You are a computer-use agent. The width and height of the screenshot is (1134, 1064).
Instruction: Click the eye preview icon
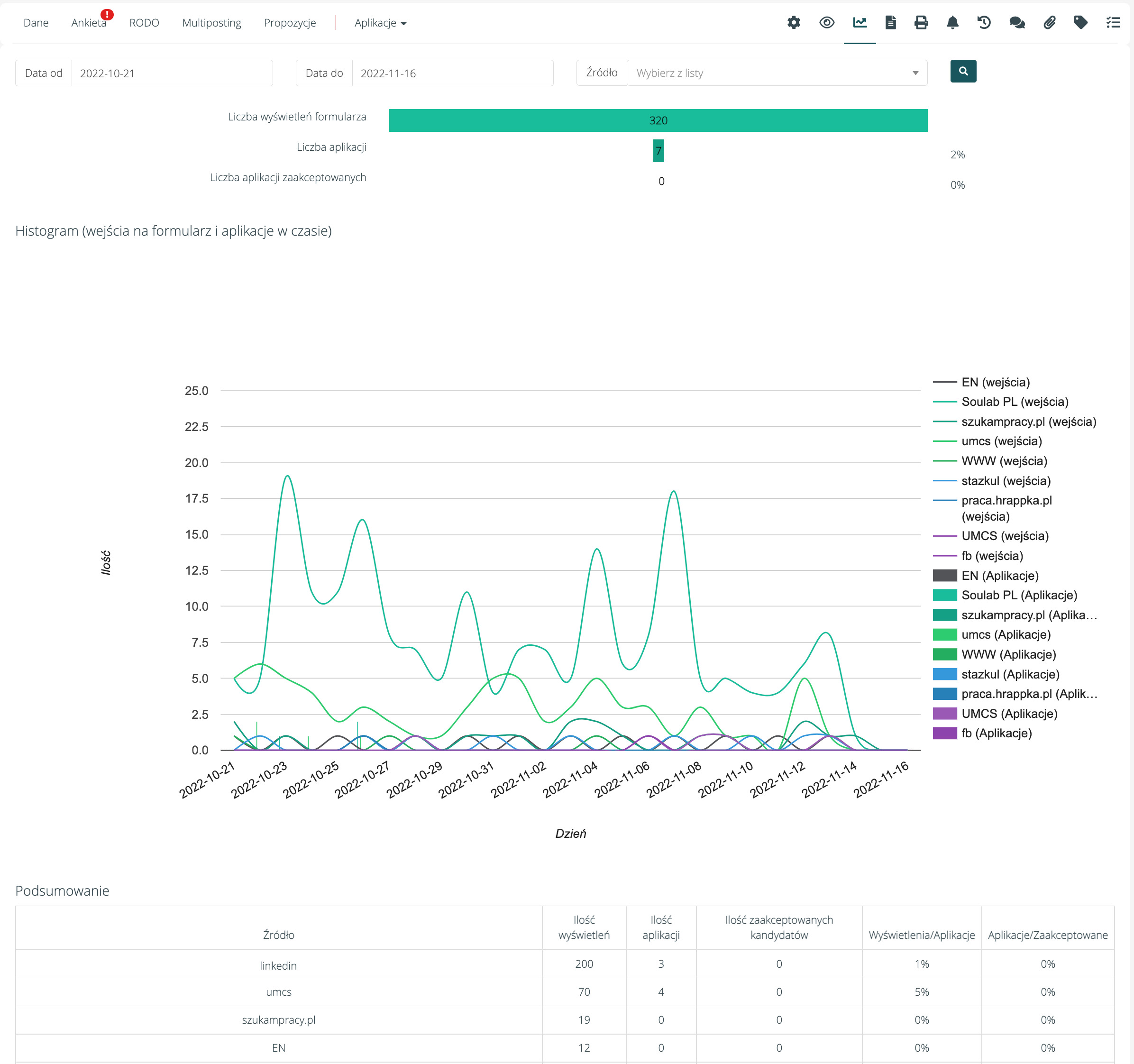[x=826, y=23]
